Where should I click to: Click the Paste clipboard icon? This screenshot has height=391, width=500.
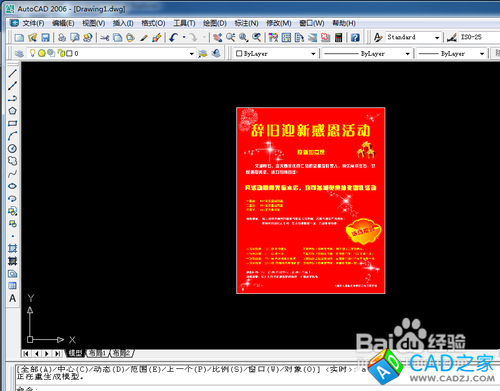130,37
